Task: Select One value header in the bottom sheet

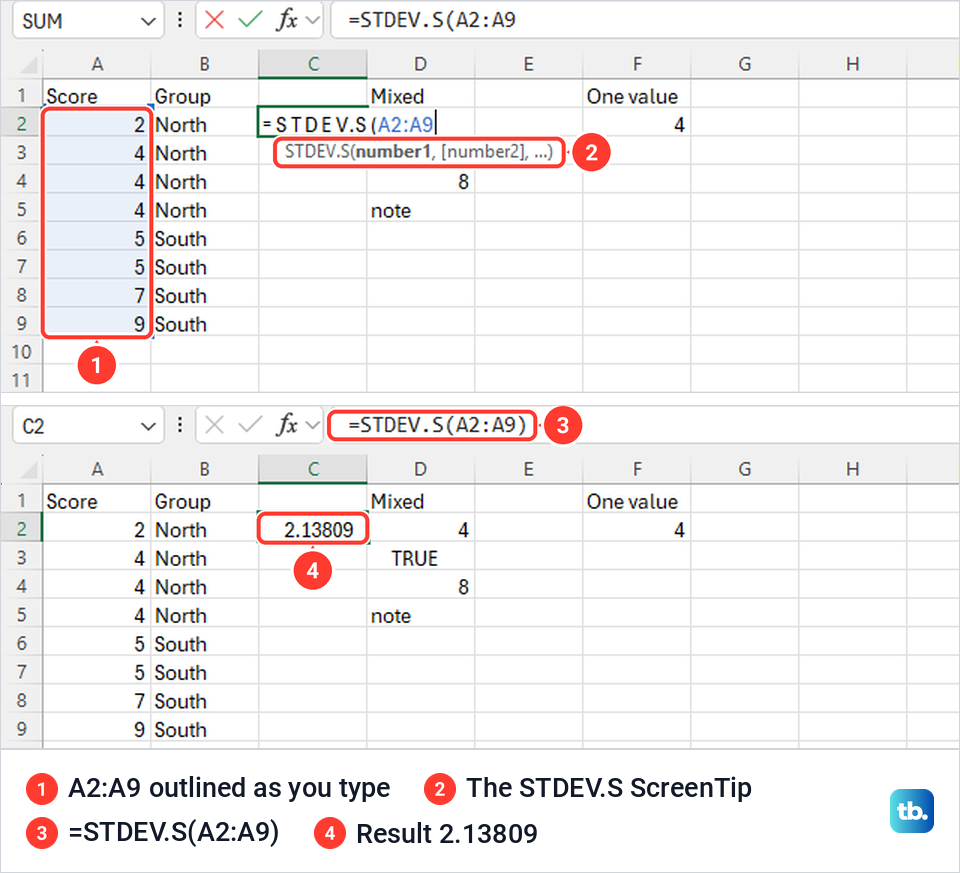Action: coord(637,501)
